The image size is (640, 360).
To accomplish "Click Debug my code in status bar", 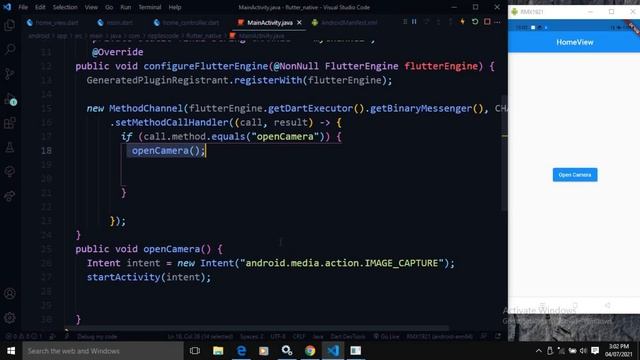I will pos(97,337).
